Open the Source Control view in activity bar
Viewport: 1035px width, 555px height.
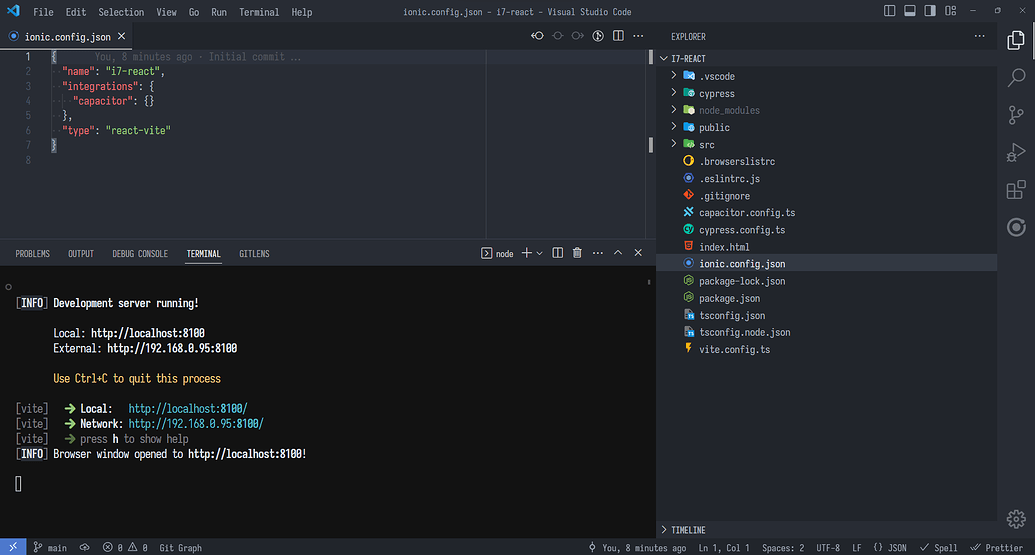pos(1015,114)
